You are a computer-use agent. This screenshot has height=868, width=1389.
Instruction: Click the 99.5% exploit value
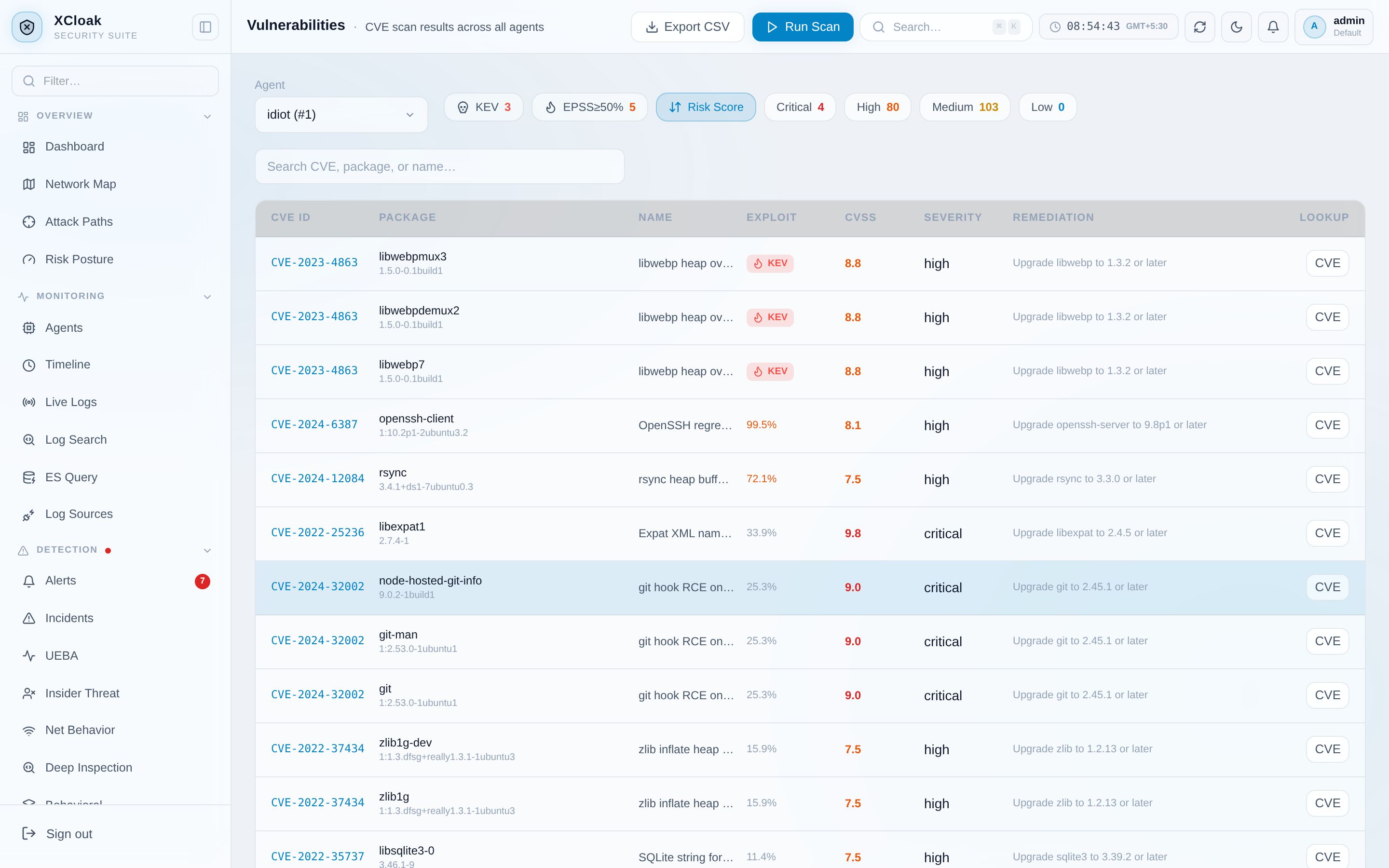761,425
